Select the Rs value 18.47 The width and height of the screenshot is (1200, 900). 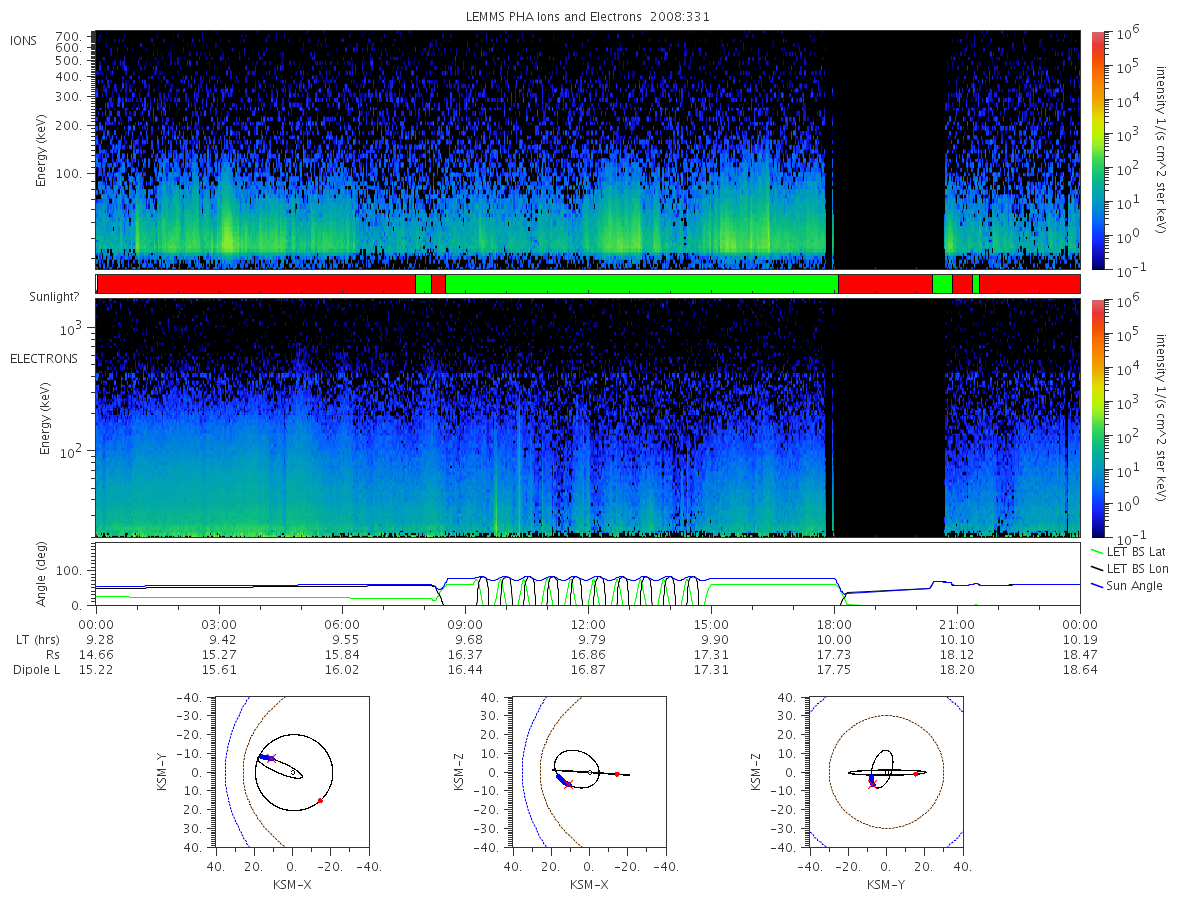[1080, 654]
